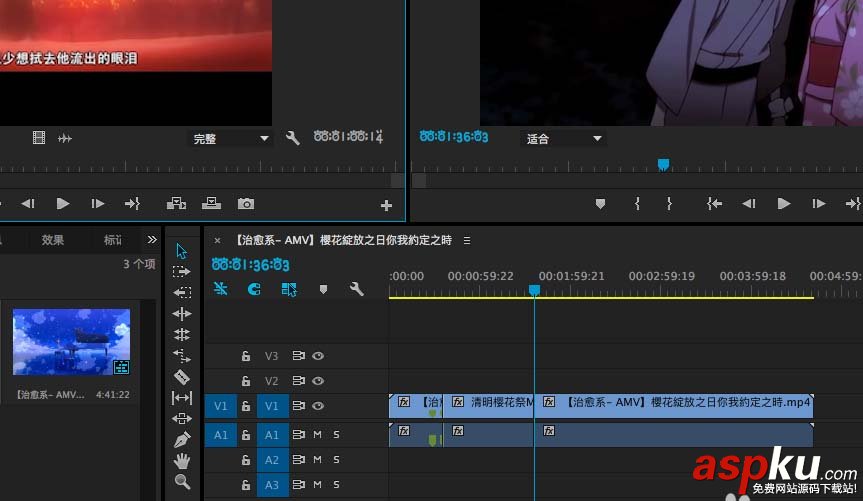Play the source monitor
The width and height of the screenshot is (863, 501).
coord(63,204)
